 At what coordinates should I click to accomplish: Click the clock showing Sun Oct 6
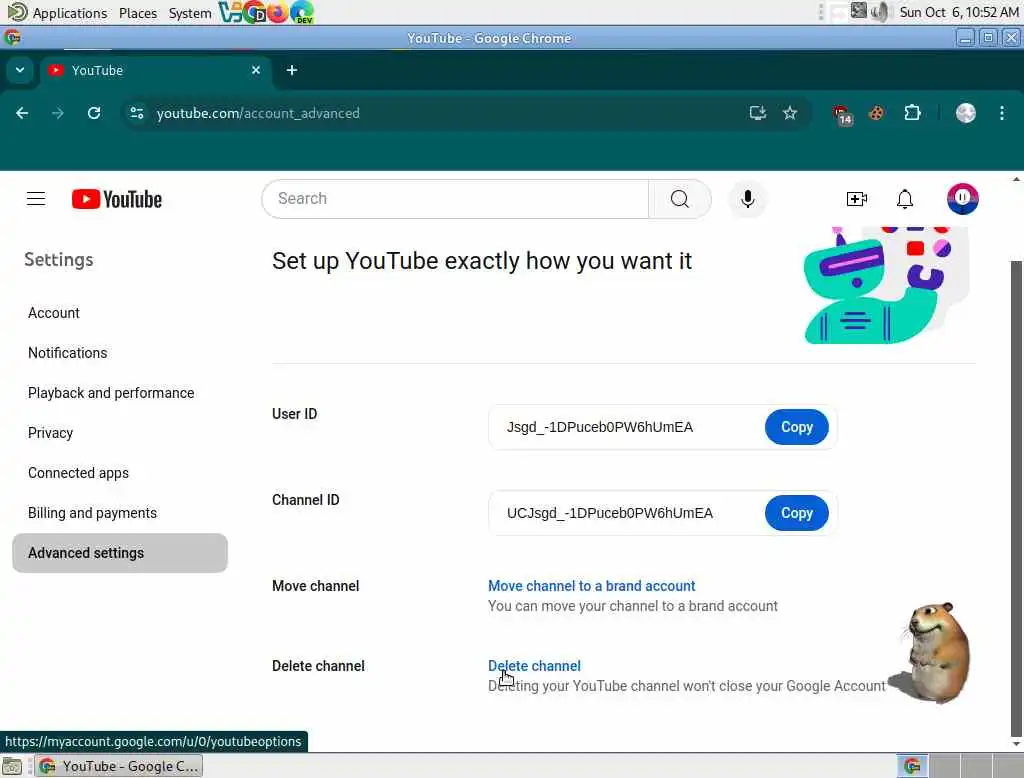(959, 12)
